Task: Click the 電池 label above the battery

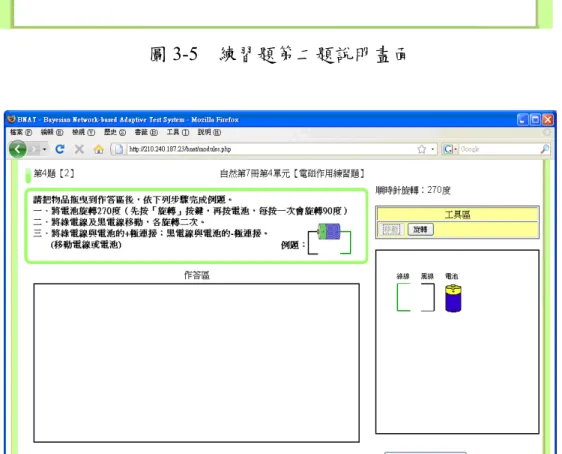Action: point(452,276)
